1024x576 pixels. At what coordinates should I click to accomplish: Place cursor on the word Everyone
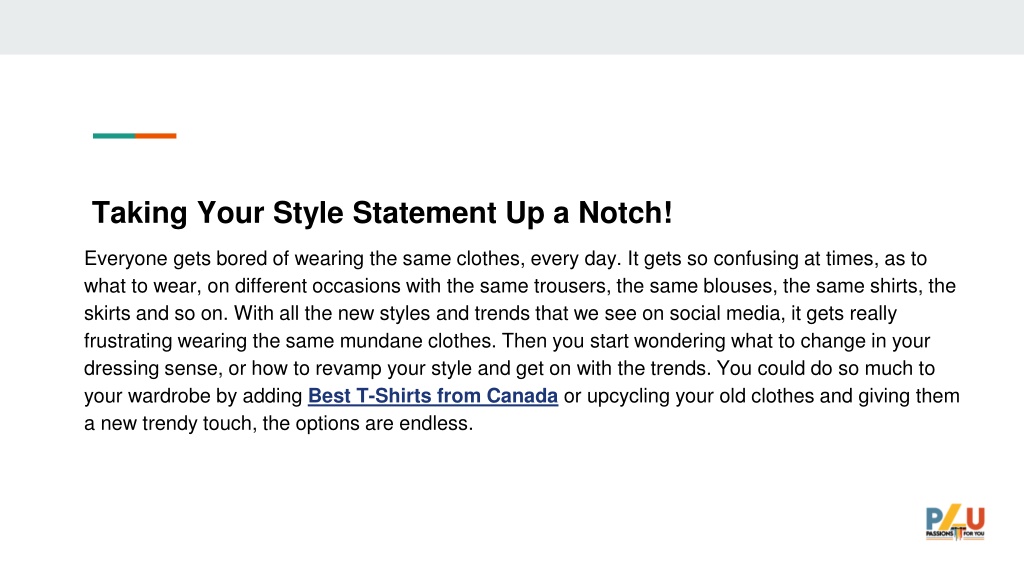(x=125, y=259)
